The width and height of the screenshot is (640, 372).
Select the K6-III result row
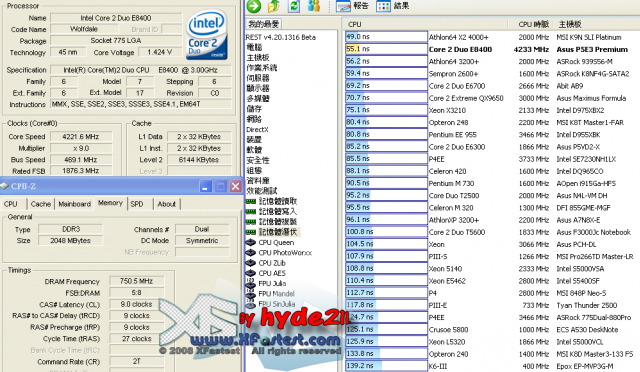click(x=492, y=366)
